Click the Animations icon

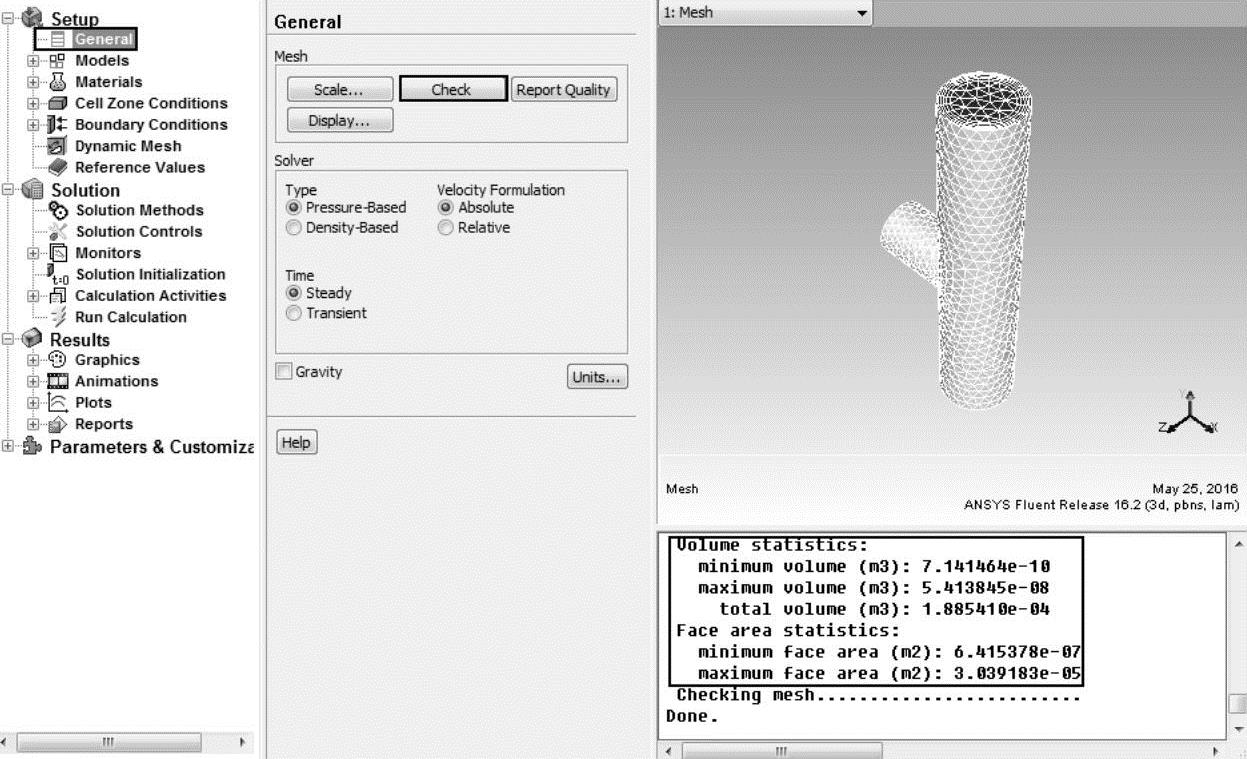58,381
